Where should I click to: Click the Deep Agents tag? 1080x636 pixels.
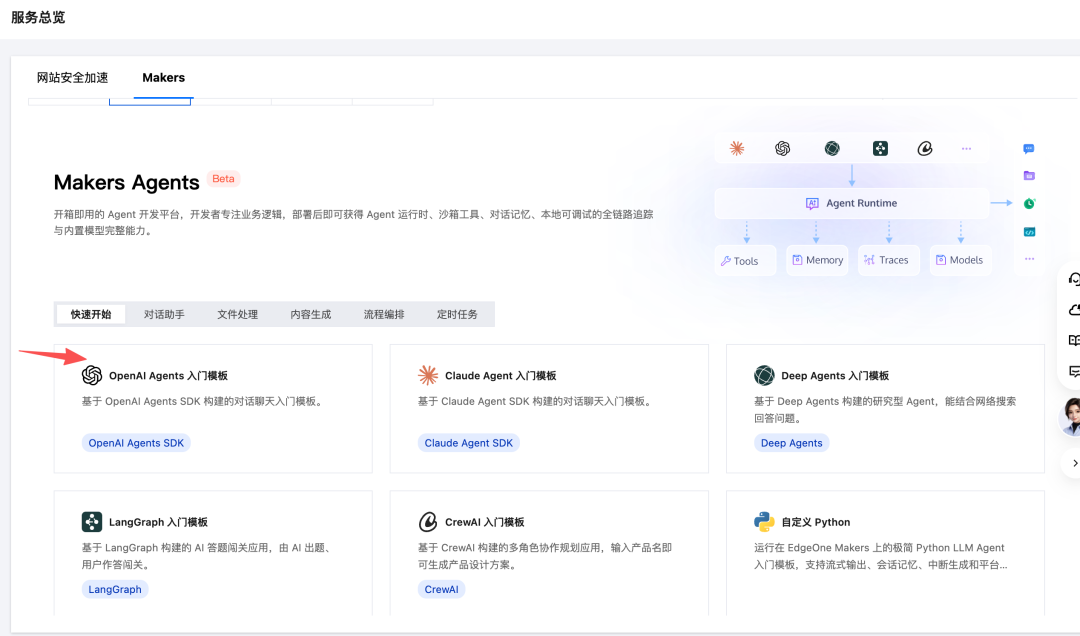pos(791,443)
